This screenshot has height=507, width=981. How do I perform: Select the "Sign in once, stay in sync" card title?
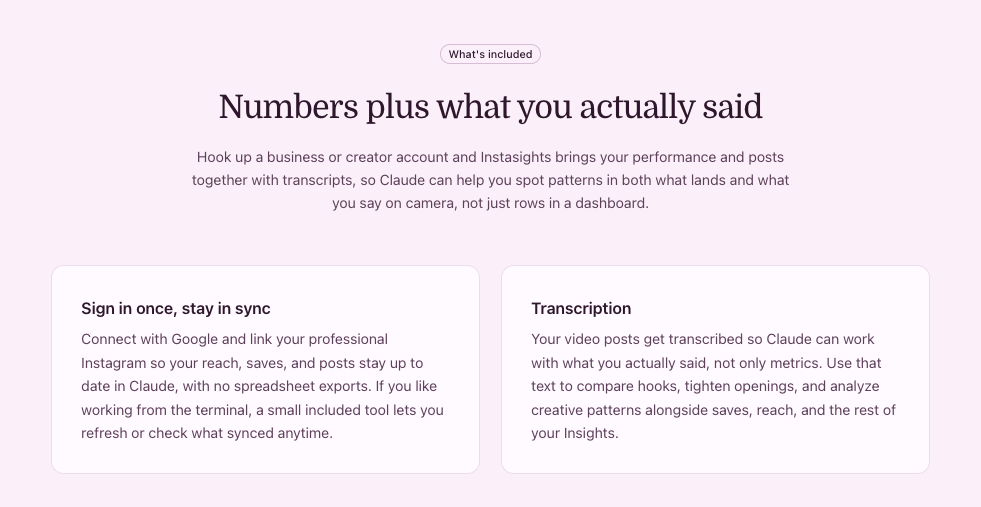pyautogui.click(x=176, y=308)
